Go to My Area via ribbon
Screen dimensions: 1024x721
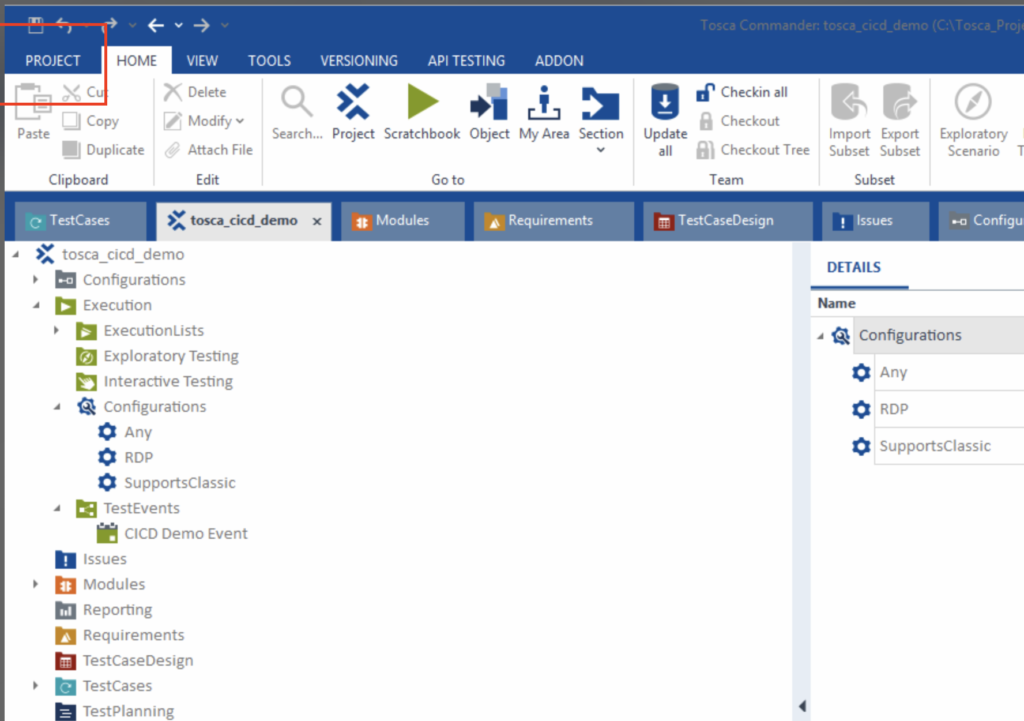click(544, 112)
